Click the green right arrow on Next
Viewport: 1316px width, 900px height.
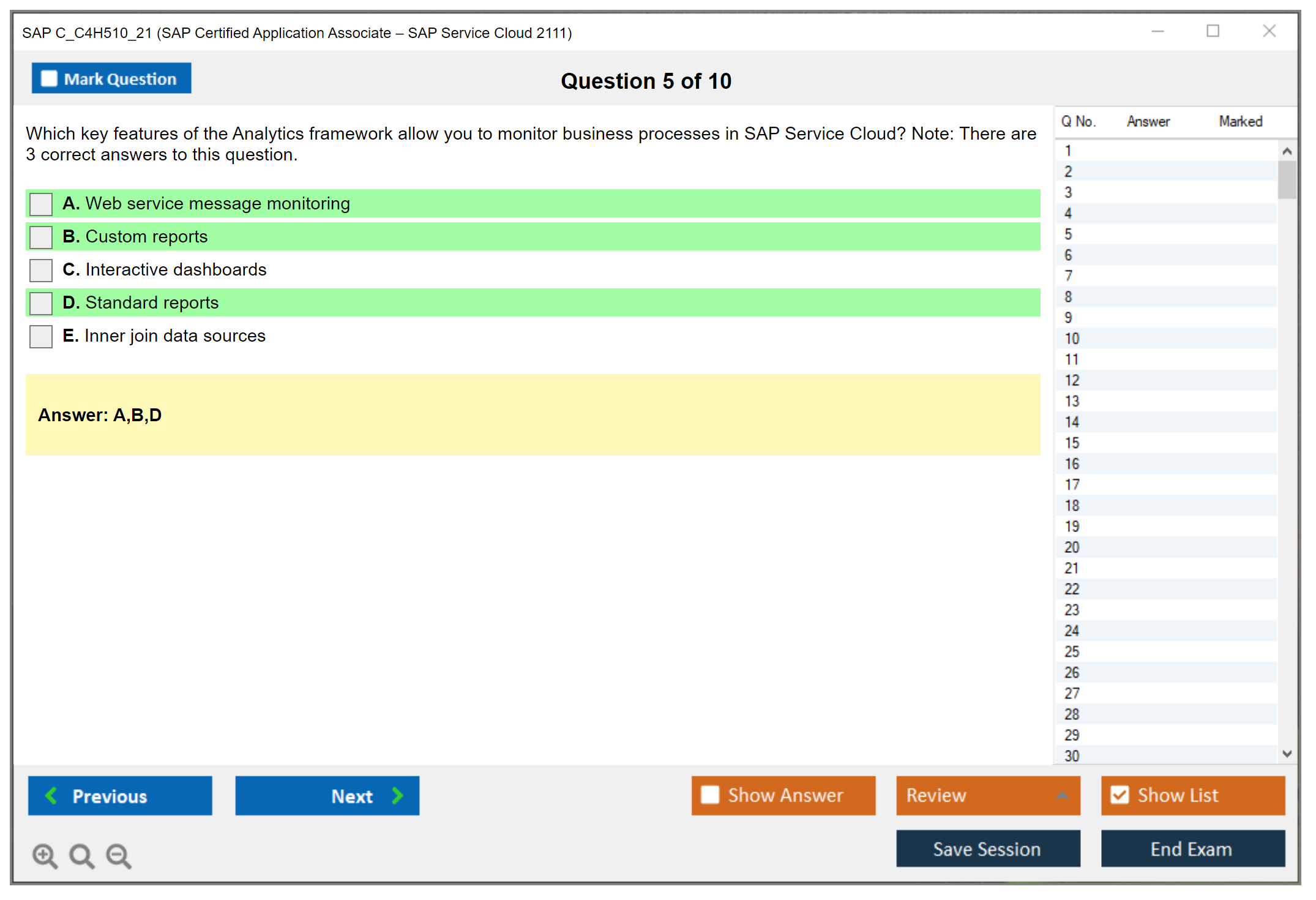pyautogui.click(x=397, y=795)
